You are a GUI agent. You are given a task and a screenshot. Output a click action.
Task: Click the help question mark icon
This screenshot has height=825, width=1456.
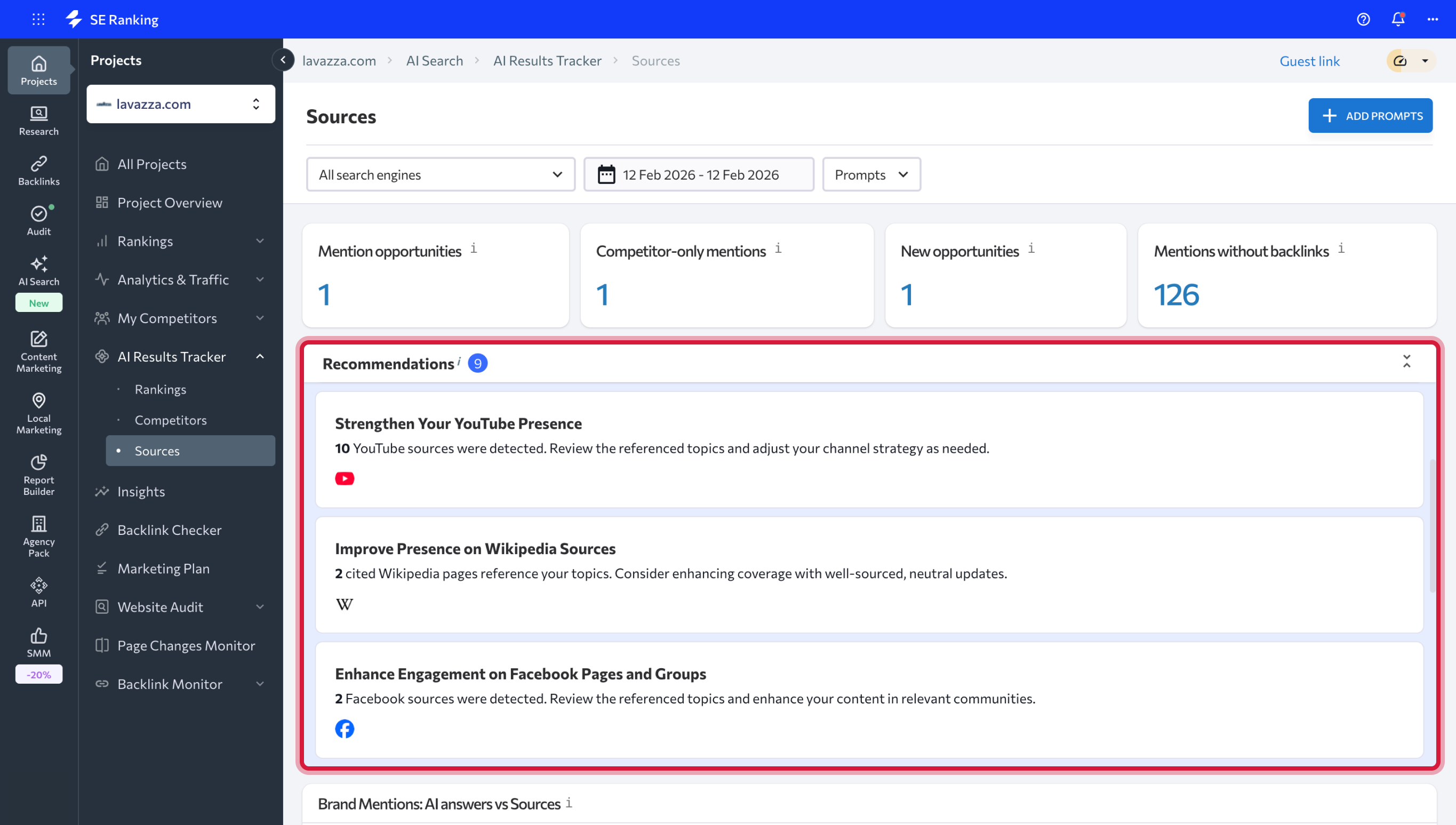pyautogui.click(x=1363, y=19)
